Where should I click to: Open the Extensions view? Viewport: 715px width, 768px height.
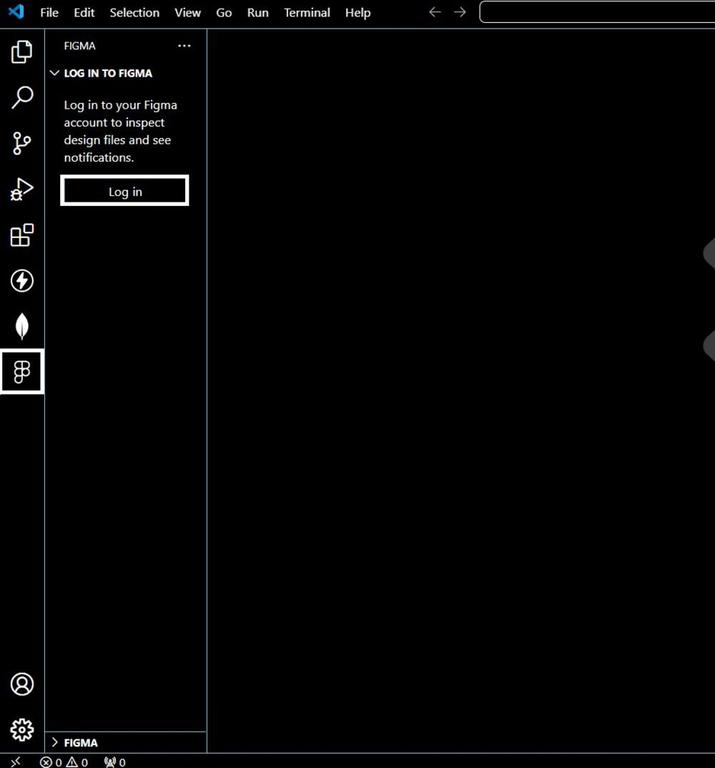click(22, 235)
